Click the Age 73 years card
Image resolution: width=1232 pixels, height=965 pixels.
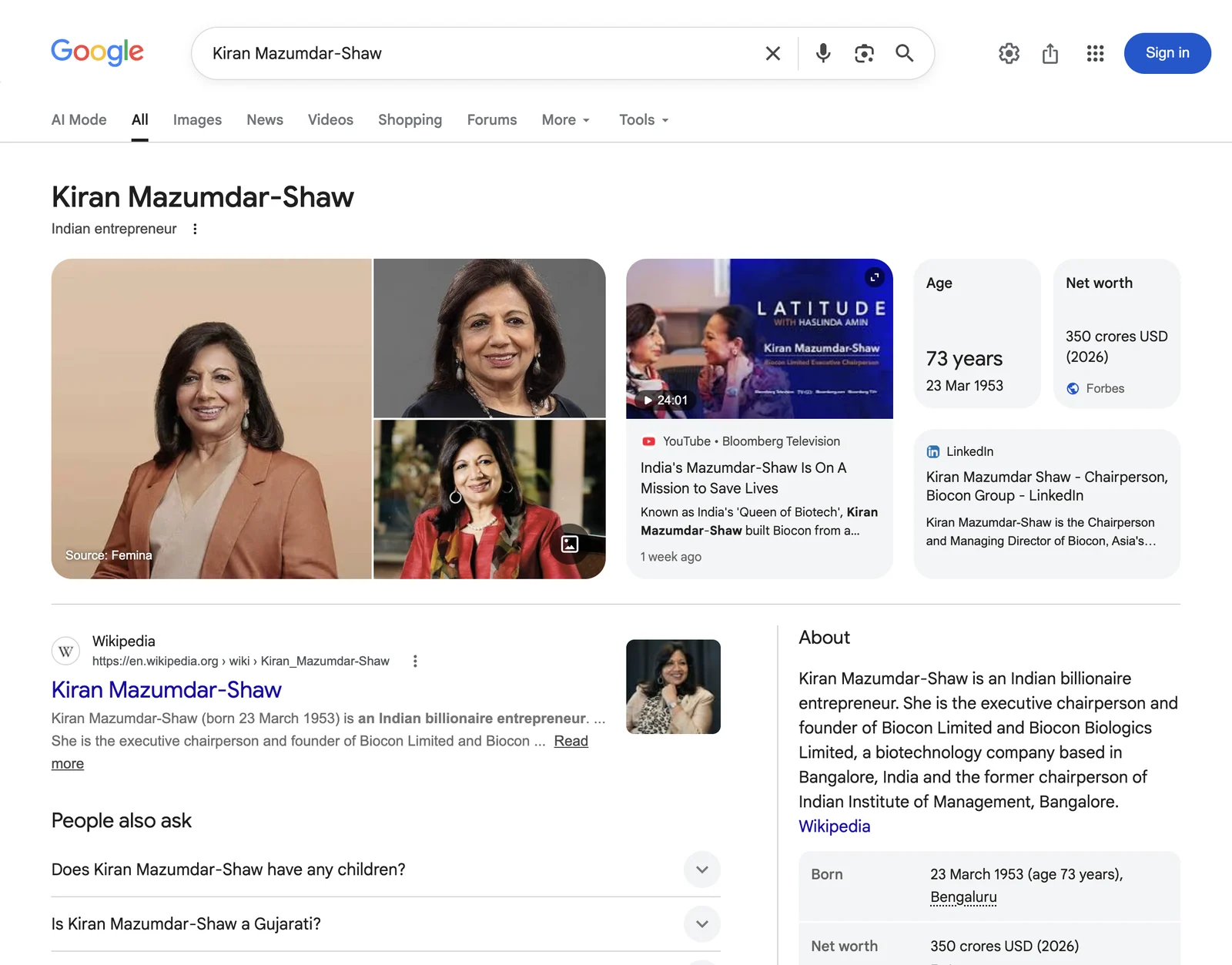click(977, 333)
